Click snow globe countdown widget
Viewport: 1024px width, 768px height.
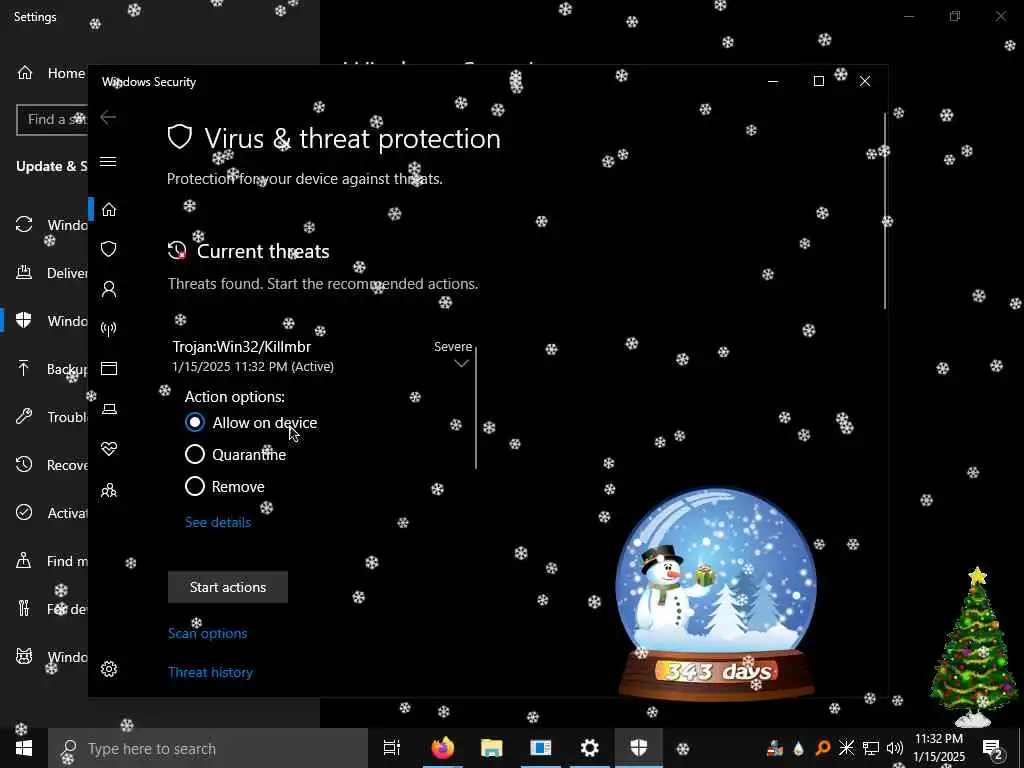(x=716, y=594)
